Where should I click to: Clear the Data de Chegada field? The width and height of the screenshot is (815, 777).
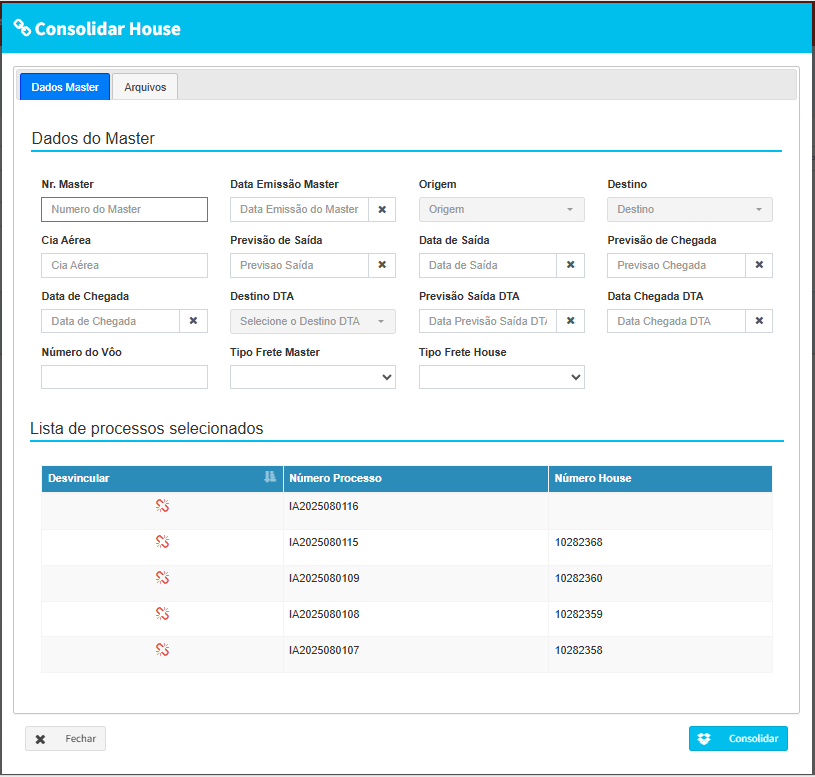point(193,321)
